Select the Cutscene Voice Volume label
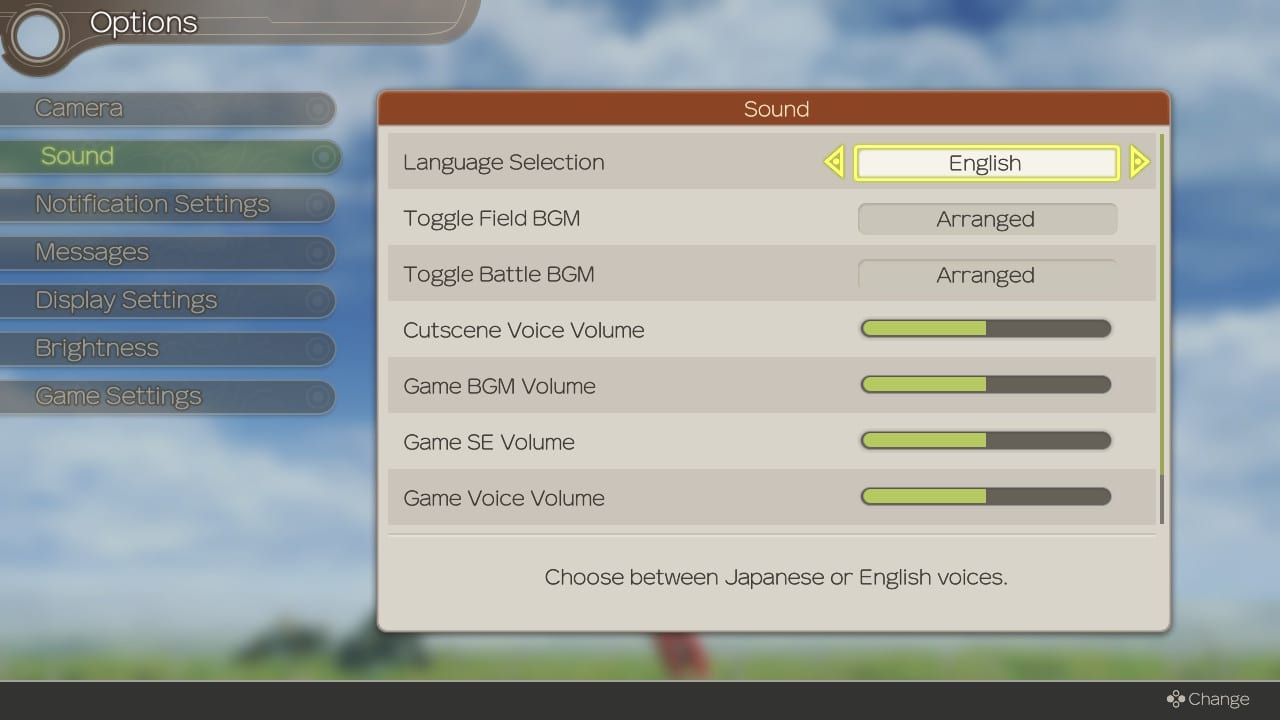The width and height of the screenshot is (1280, 720). [x=523, y=330]
